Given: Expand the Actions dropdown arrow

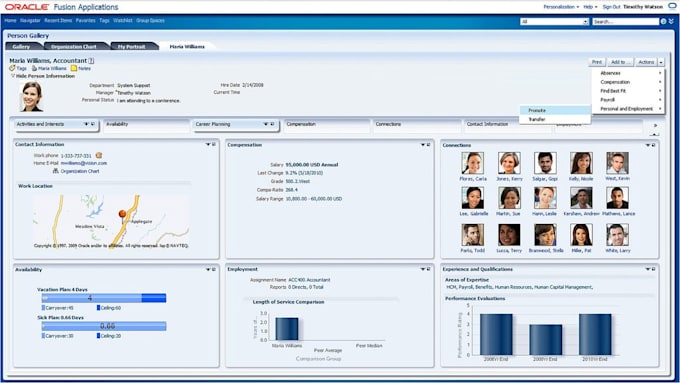Looking at the screenshot, I should point(661,62).
